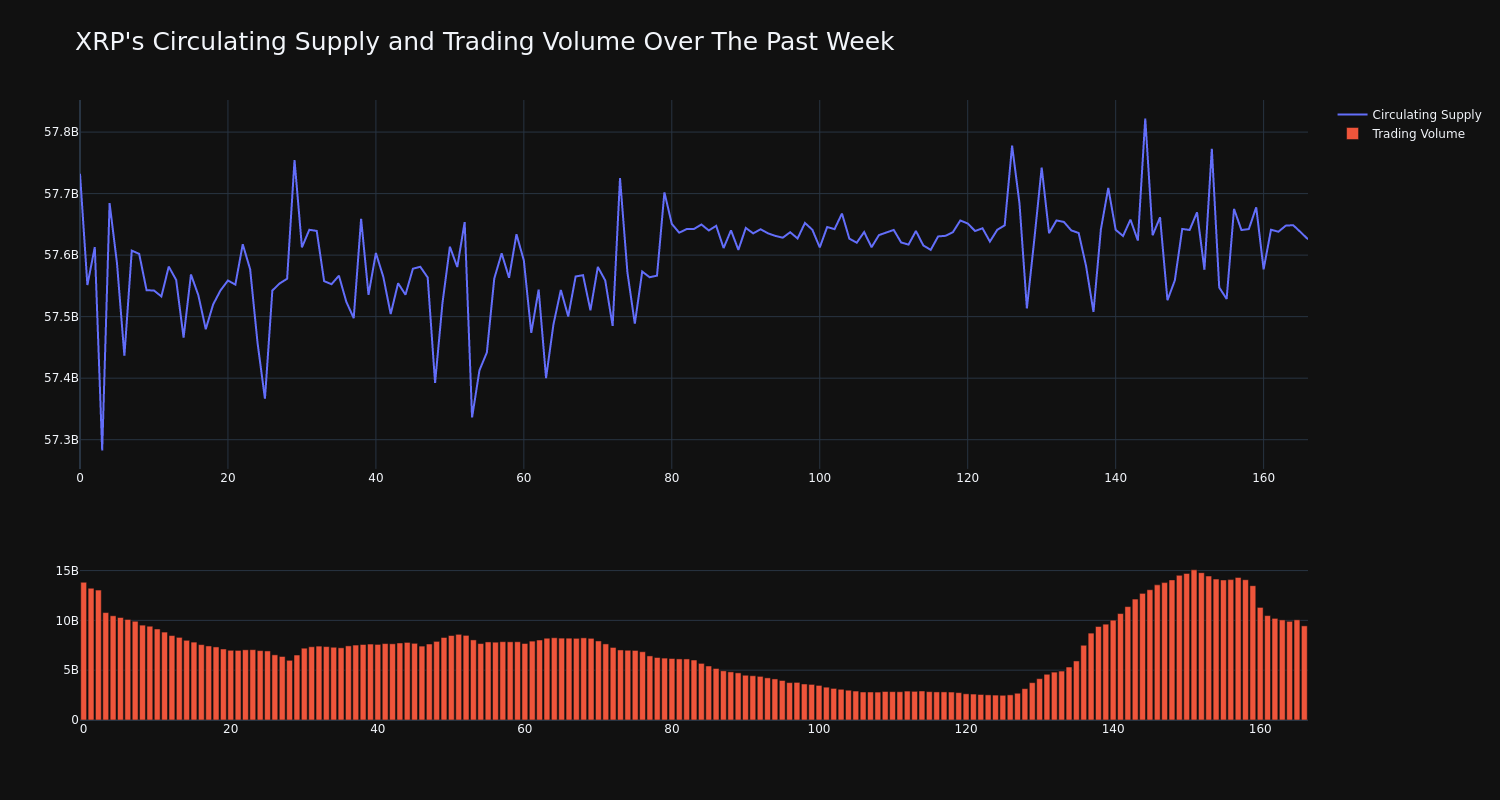Click the 80 tick on supply chart x-axis
This screenshot has width=1500, height=800.
[x=672, y=478]
